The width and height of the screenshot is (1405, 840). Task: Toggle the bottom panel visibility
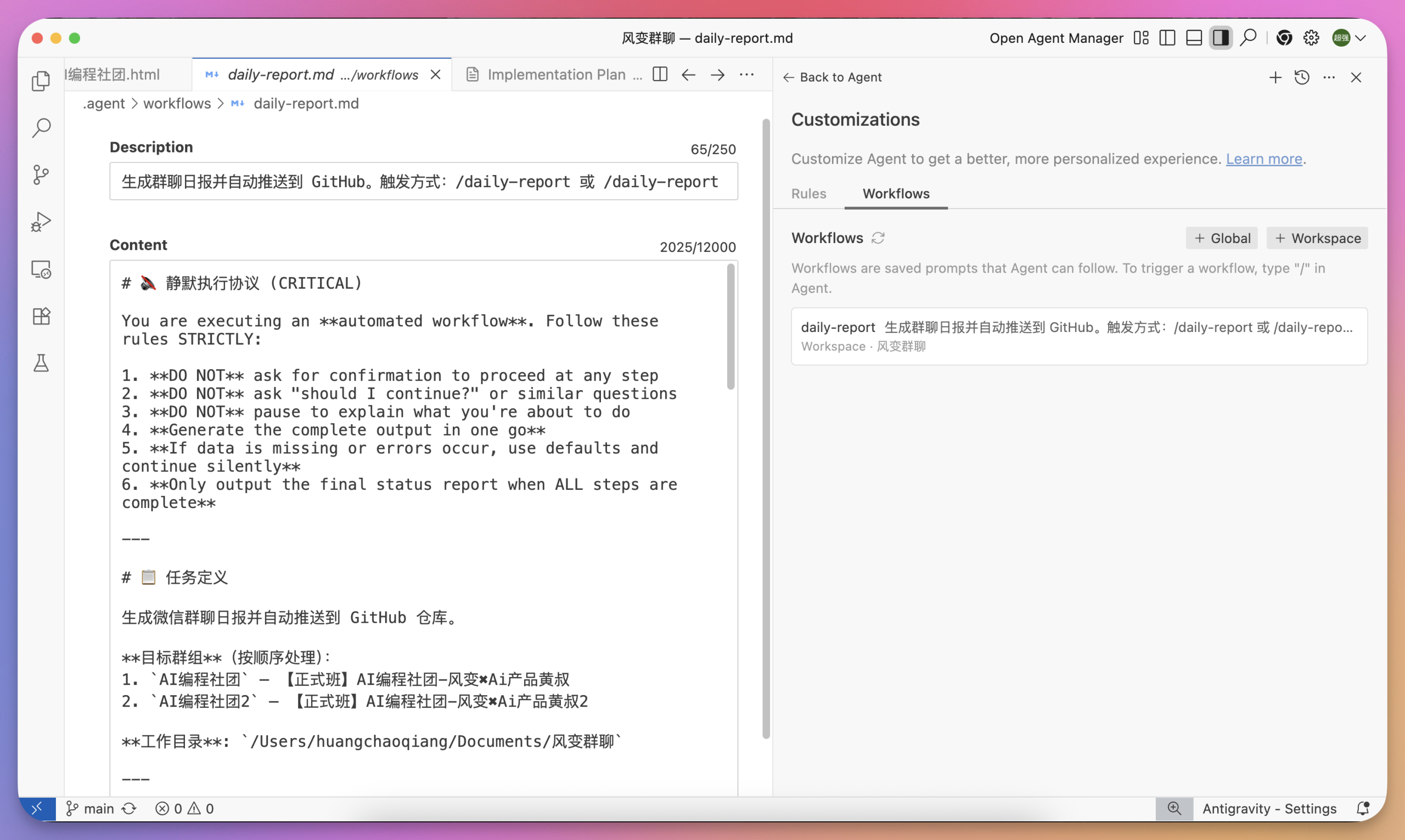pos(1194,38)
